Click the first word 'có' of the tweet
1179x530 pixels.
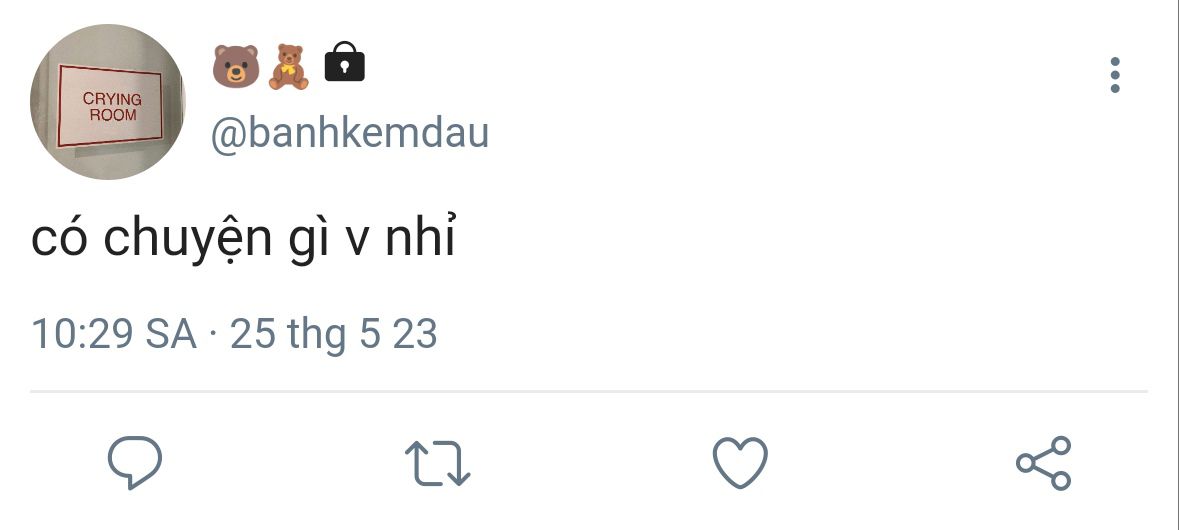(x=59, y=238)
